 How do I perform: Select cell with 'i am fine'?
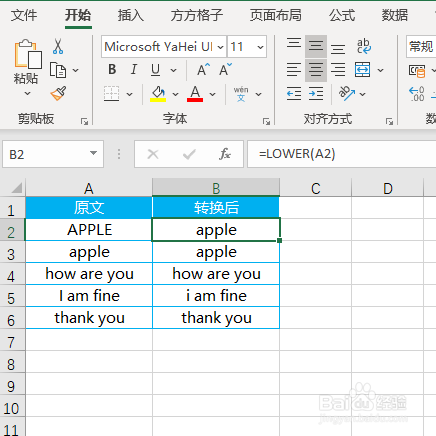click(216, 296)
